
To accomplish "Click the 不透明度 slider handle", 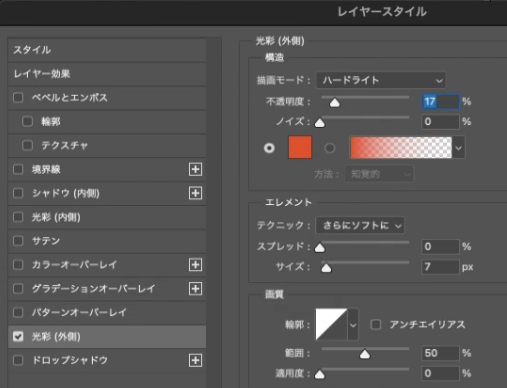I will tap(335, 103).
